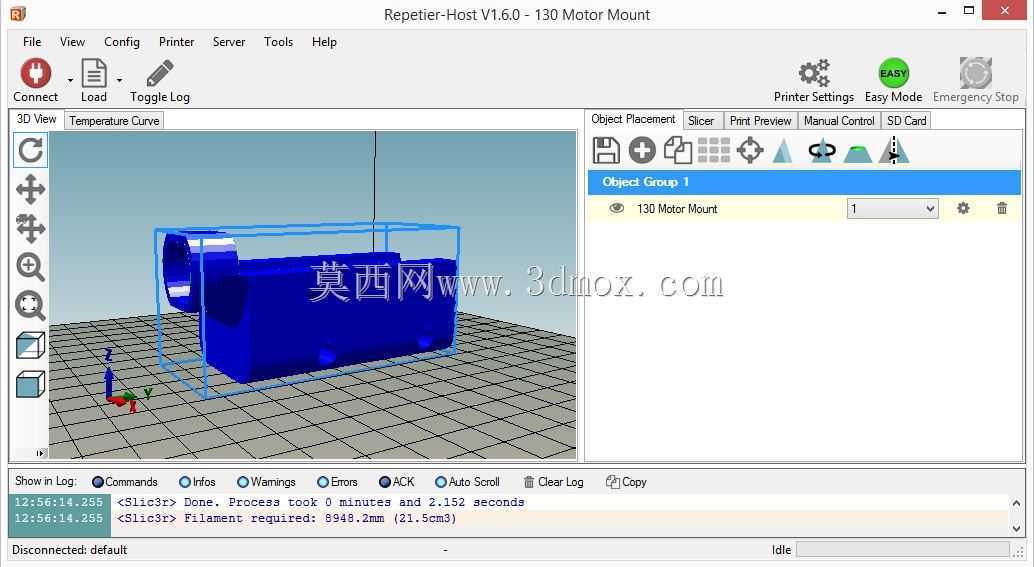
Task: Expand the Load recent files arrow
Action: pos(119,80)
